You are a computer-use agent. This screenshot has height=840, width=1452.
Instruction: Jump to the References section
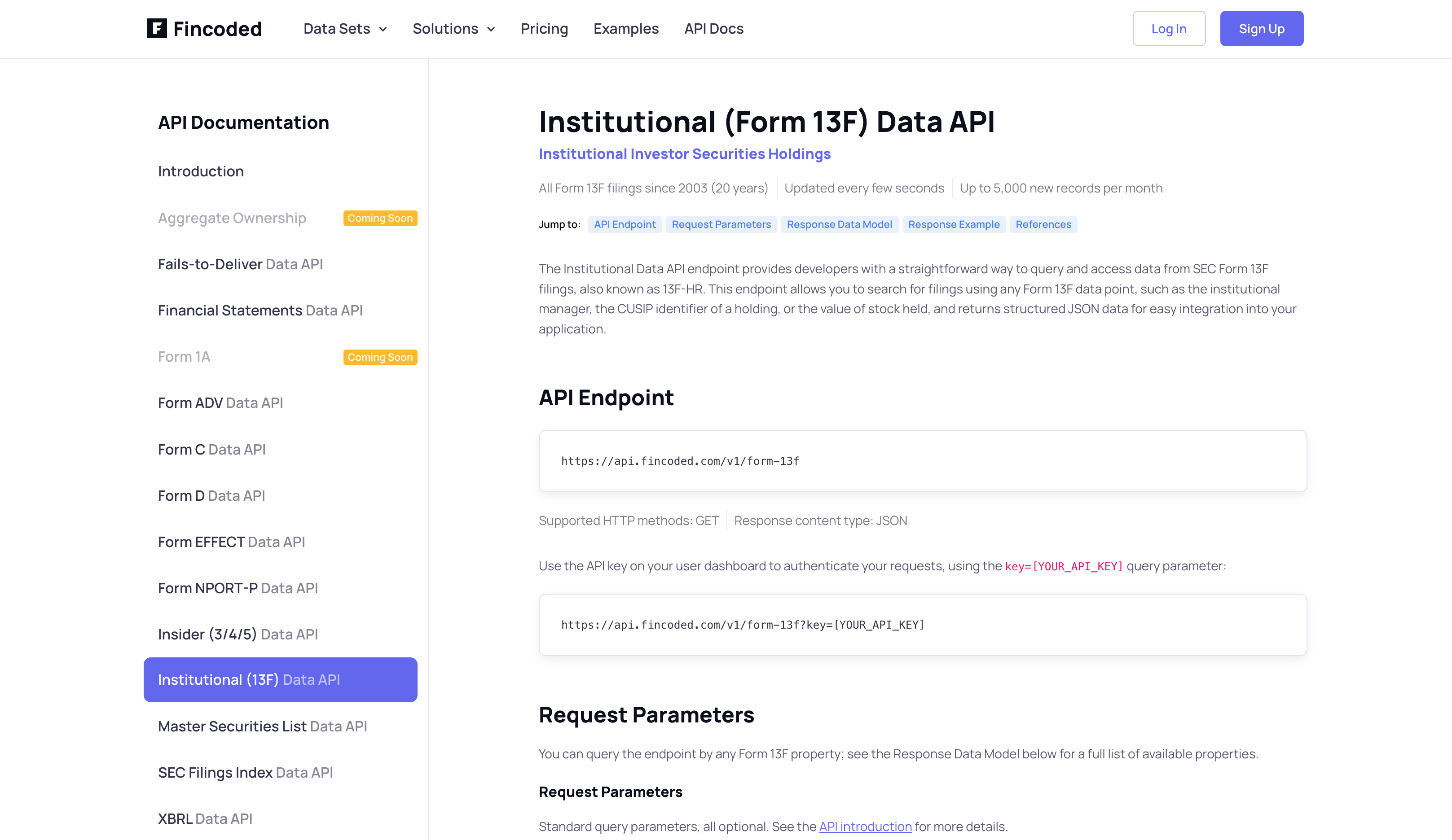1043,224
